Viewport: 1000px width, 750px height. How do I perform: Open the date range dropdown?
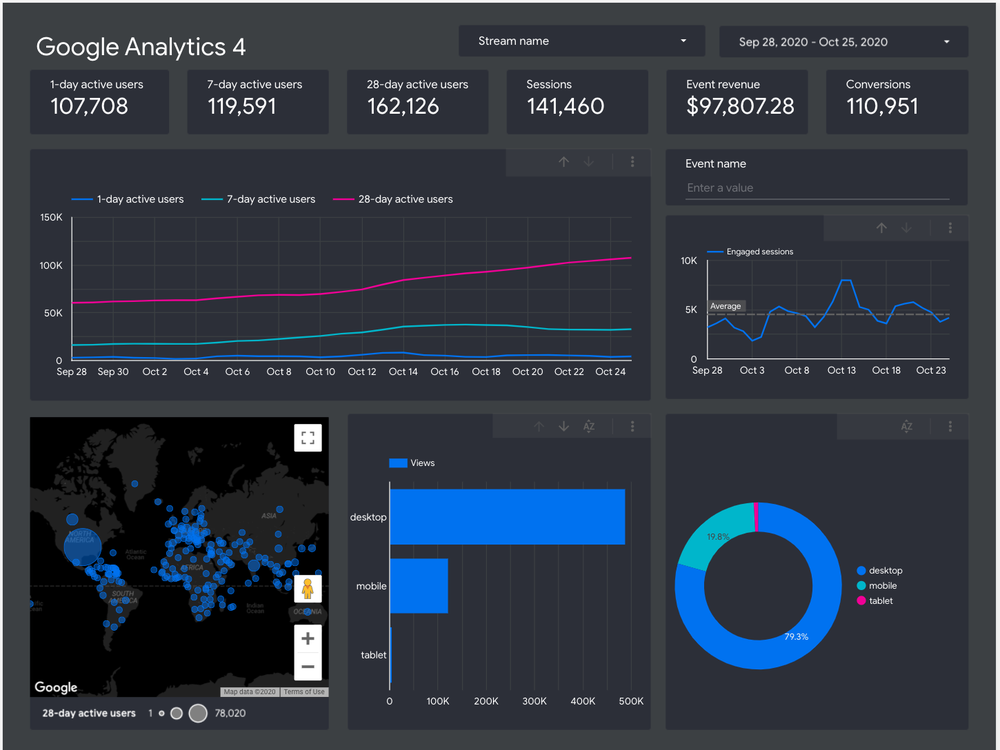[x=843, y=42]
